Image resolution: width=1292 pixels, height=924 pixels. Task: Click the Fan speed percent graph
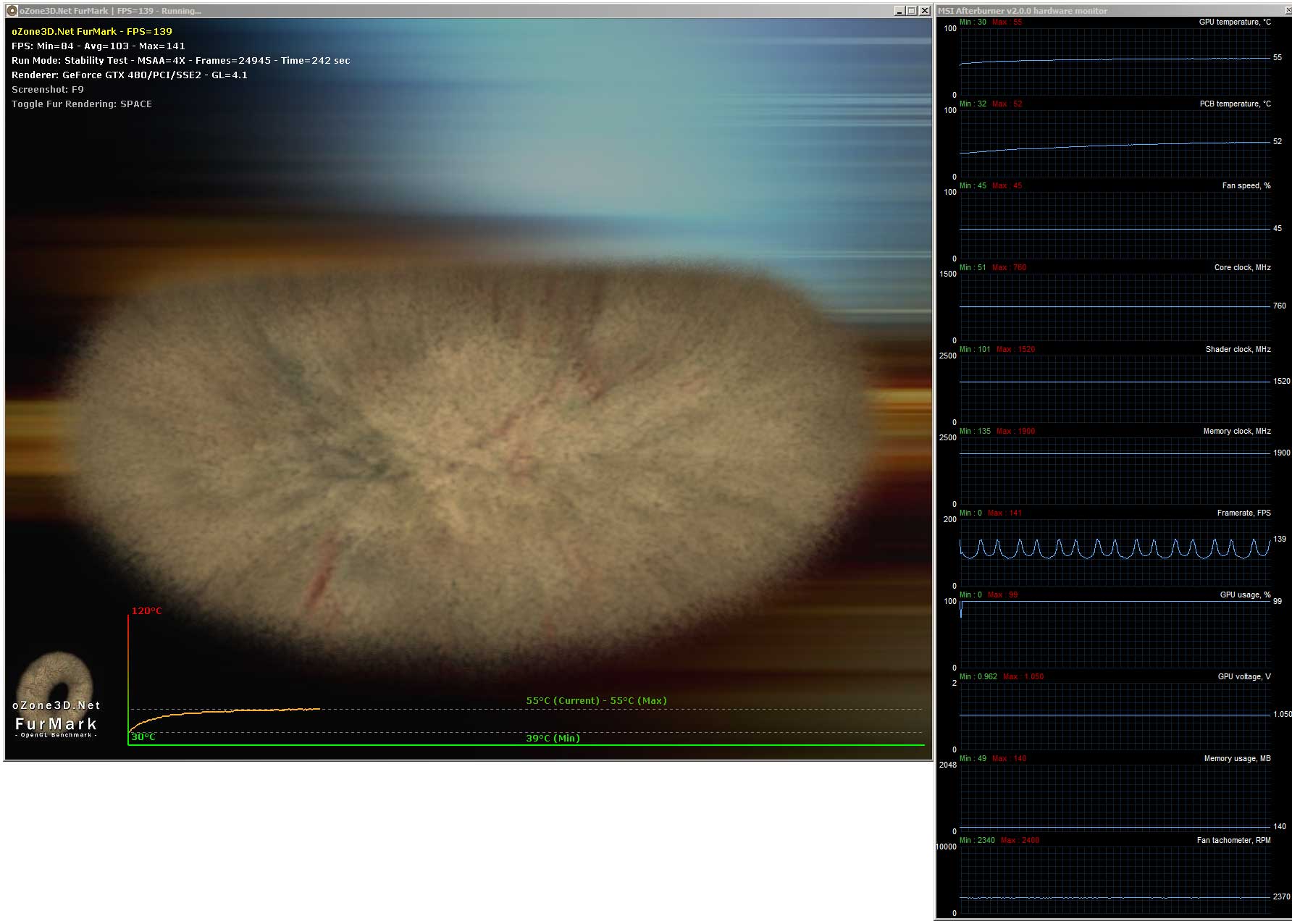click(x=1115, y=225)
